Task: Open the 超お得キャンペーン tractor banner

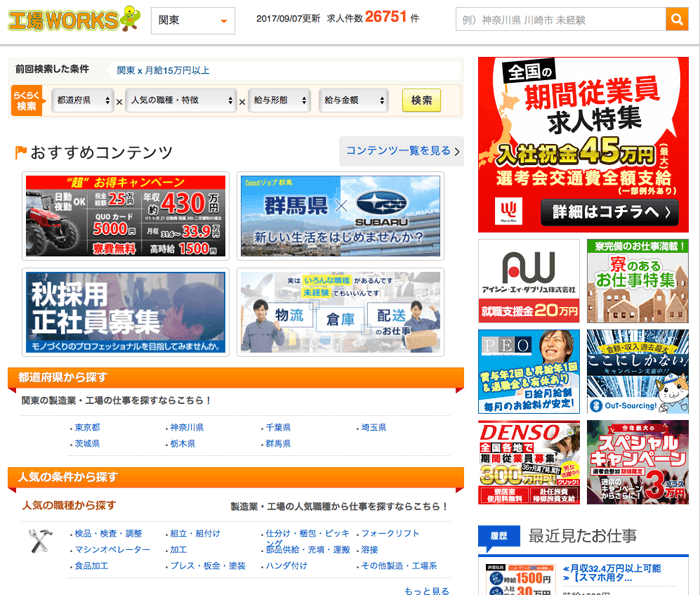Action: pos(125,216)
